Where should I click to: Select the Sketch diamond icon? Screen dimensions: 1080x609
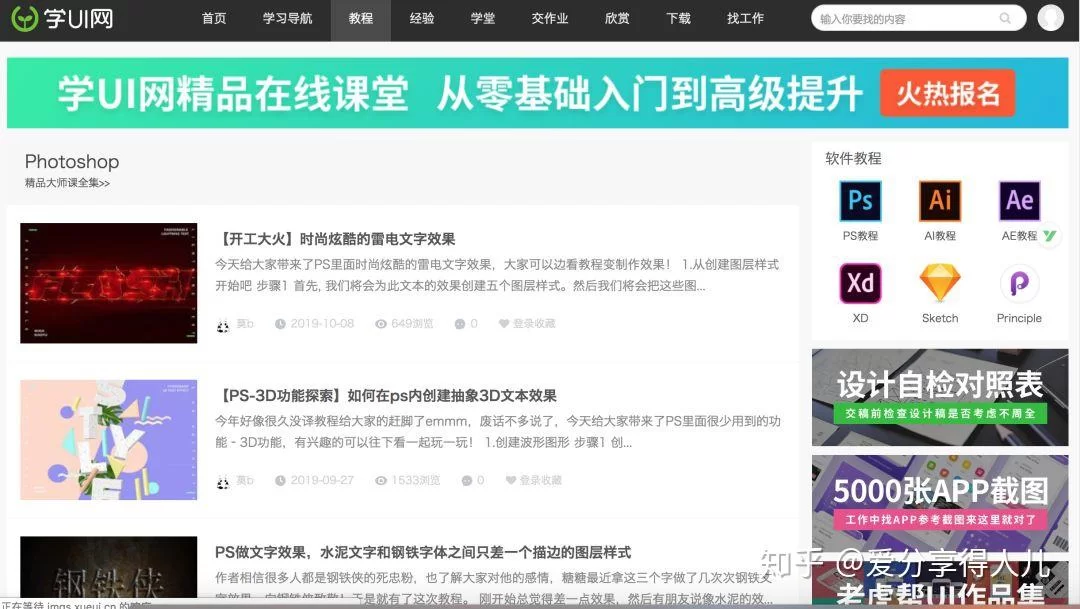pos(940,284)
